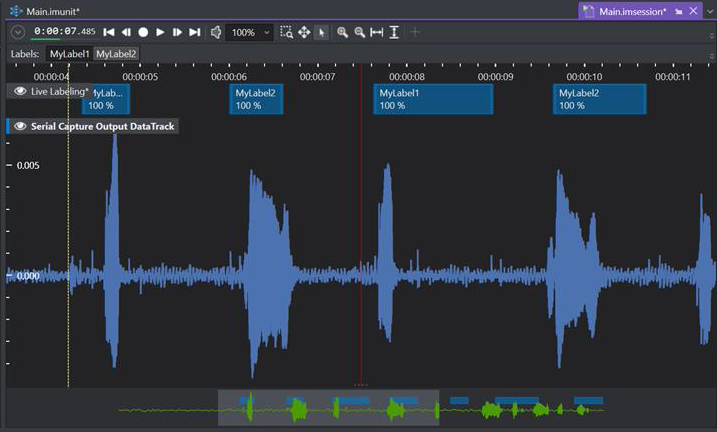Close the Main.imsession tab
The width and height of the screenshot is (717, 432).
click(x=694, y=11)
